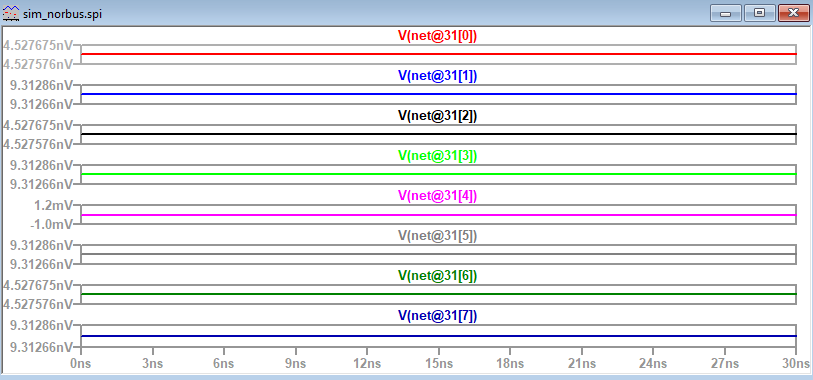
Task: Select the V(net@31[7]) trace label
Action: coord(437,315)
